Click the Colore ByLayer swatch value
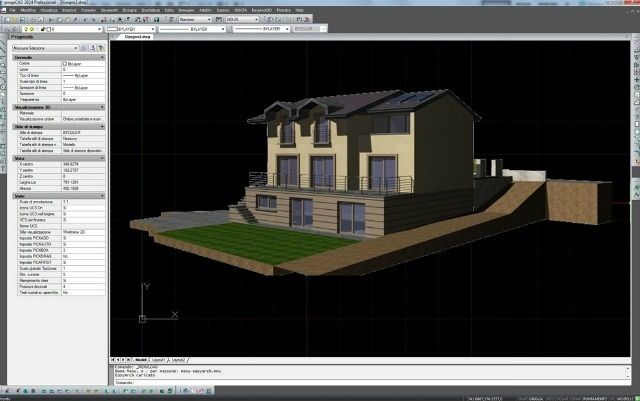 [x=83, y=63]
